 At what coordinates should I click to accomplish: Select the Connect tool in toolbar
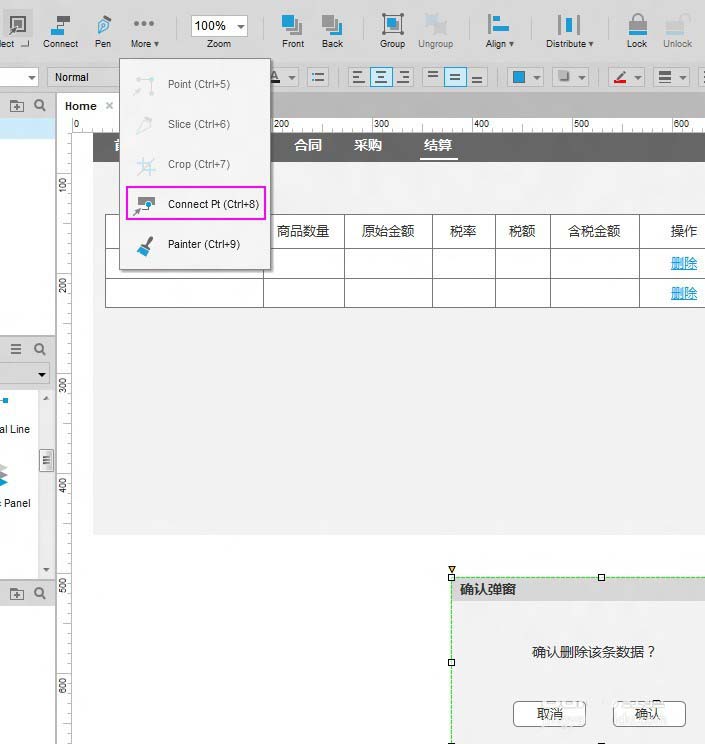tap(60, 30)
